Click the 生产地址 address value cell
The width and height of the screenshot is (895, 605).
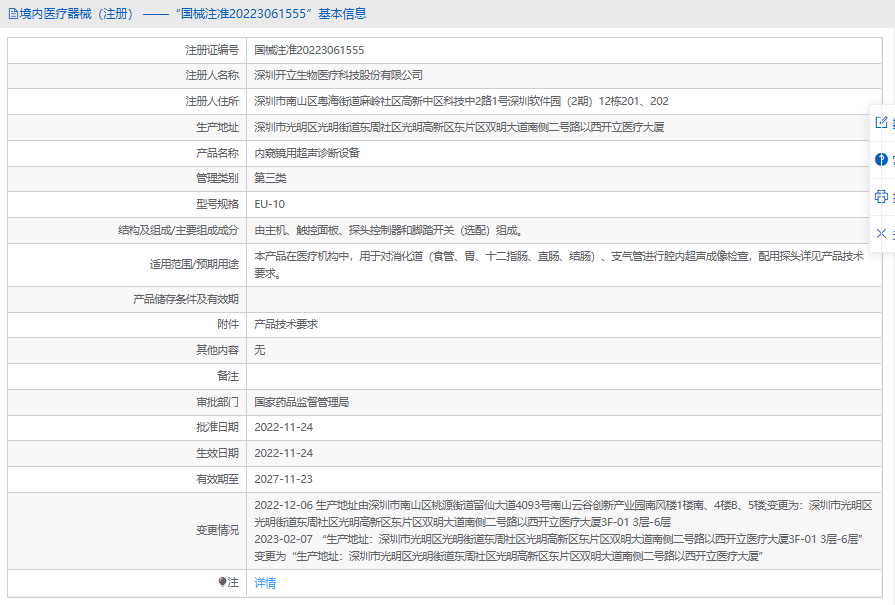(x=564, y=127)
